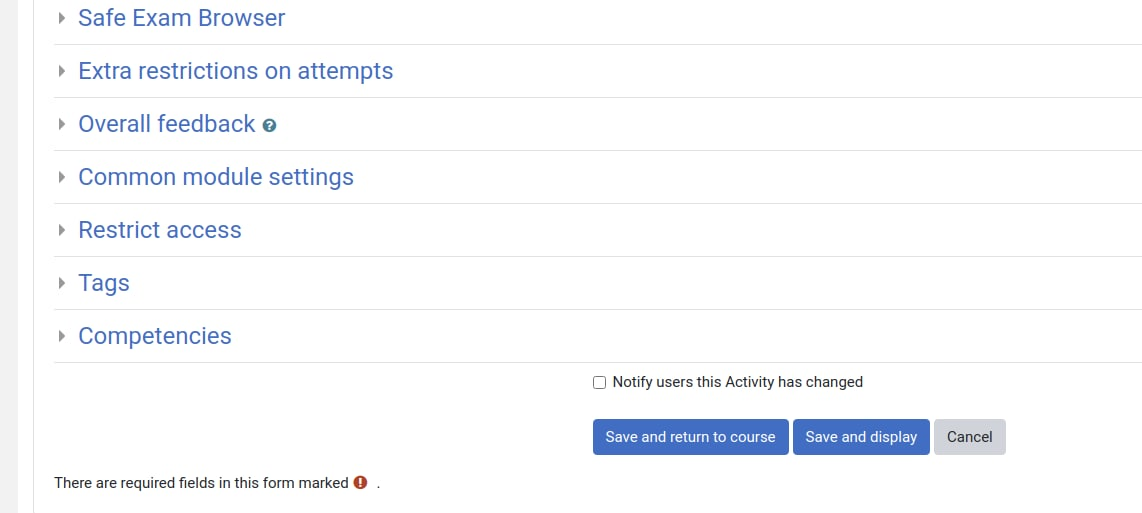1142x513 pixels.
Task: Click the Notify users this Activity has changed label
Action: [x=737, y=382]
